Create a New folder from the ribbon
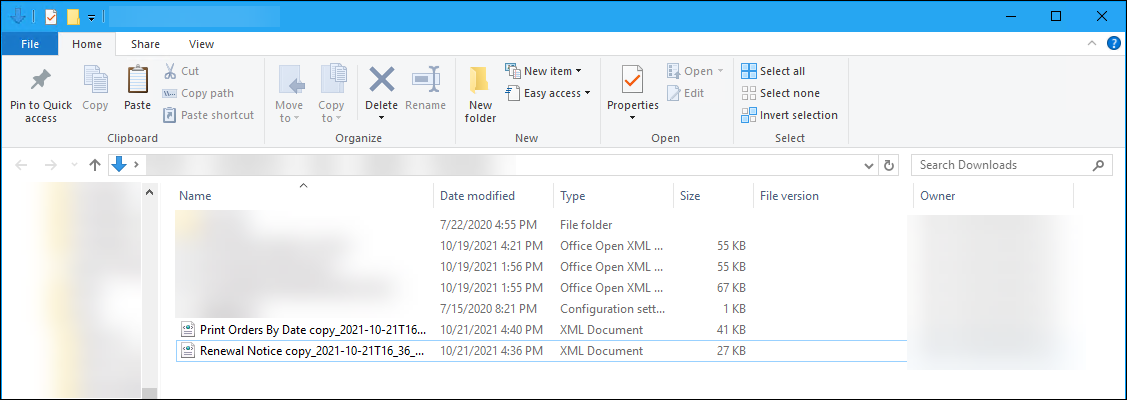Image resolution: width=1127 pixels, height=400 pixels. click(x=480, y=96)
